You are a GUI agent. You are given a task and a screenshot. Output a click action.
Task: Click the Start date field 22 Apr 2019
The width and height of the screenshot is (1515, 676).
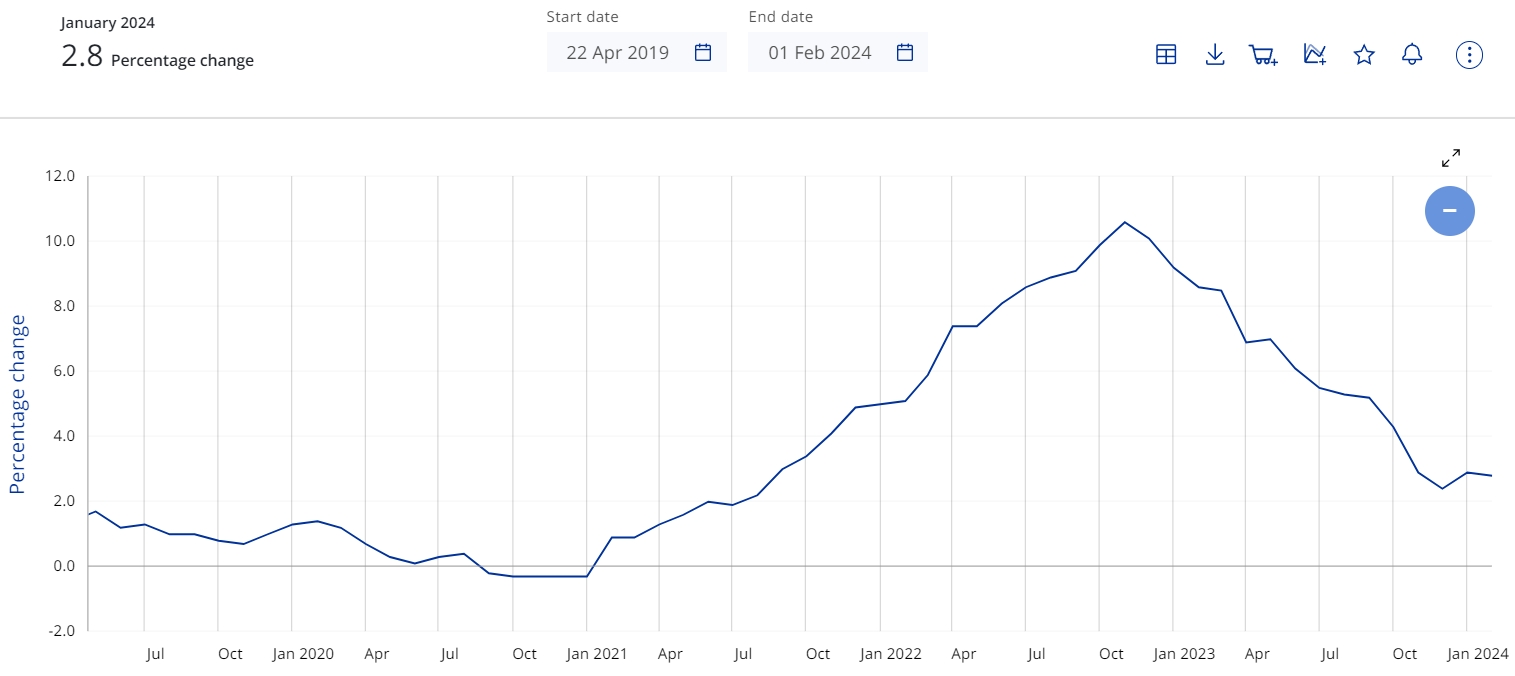pos(637,52)
